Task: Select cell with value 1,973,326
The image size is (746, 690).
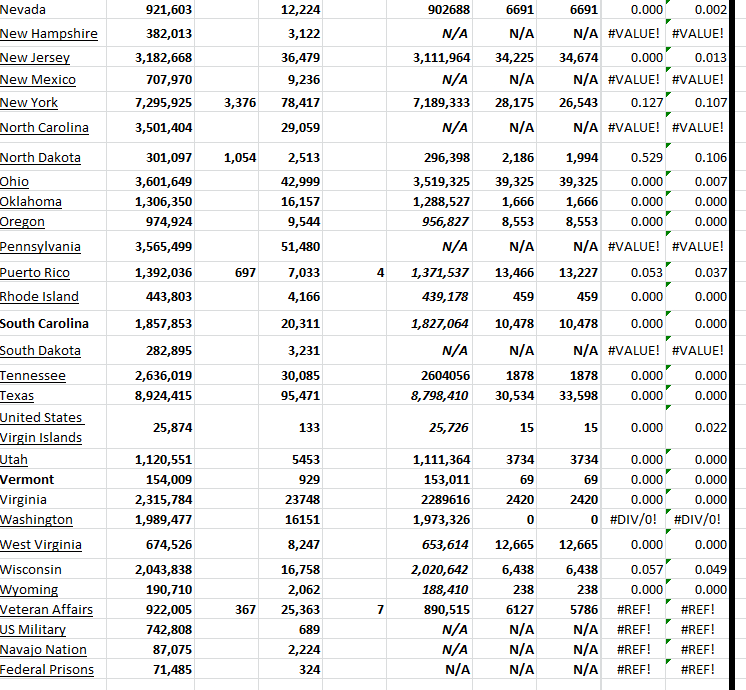Action: [430, 519]
